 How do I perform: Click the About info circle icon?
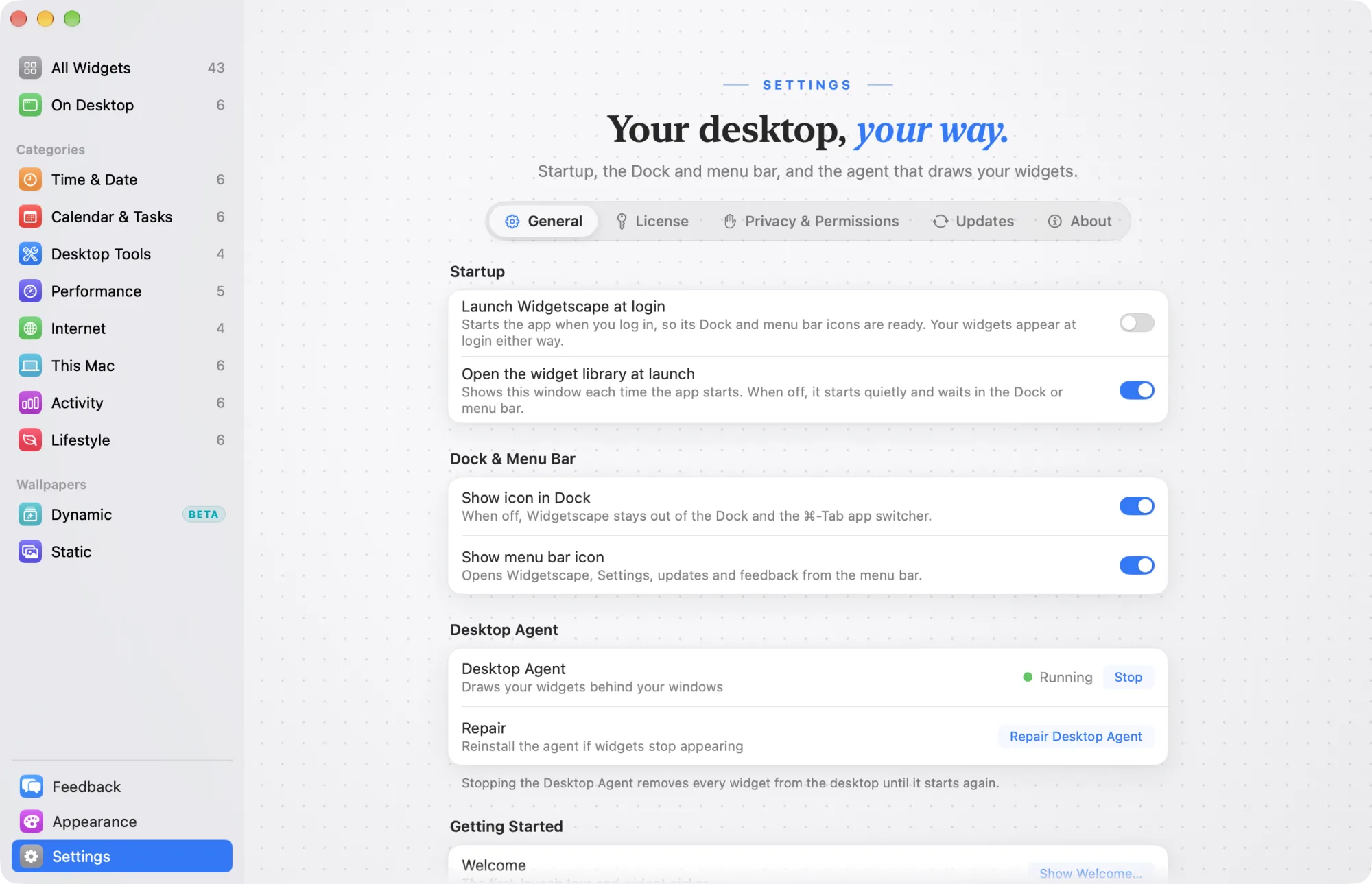[x=1054, y=222]
